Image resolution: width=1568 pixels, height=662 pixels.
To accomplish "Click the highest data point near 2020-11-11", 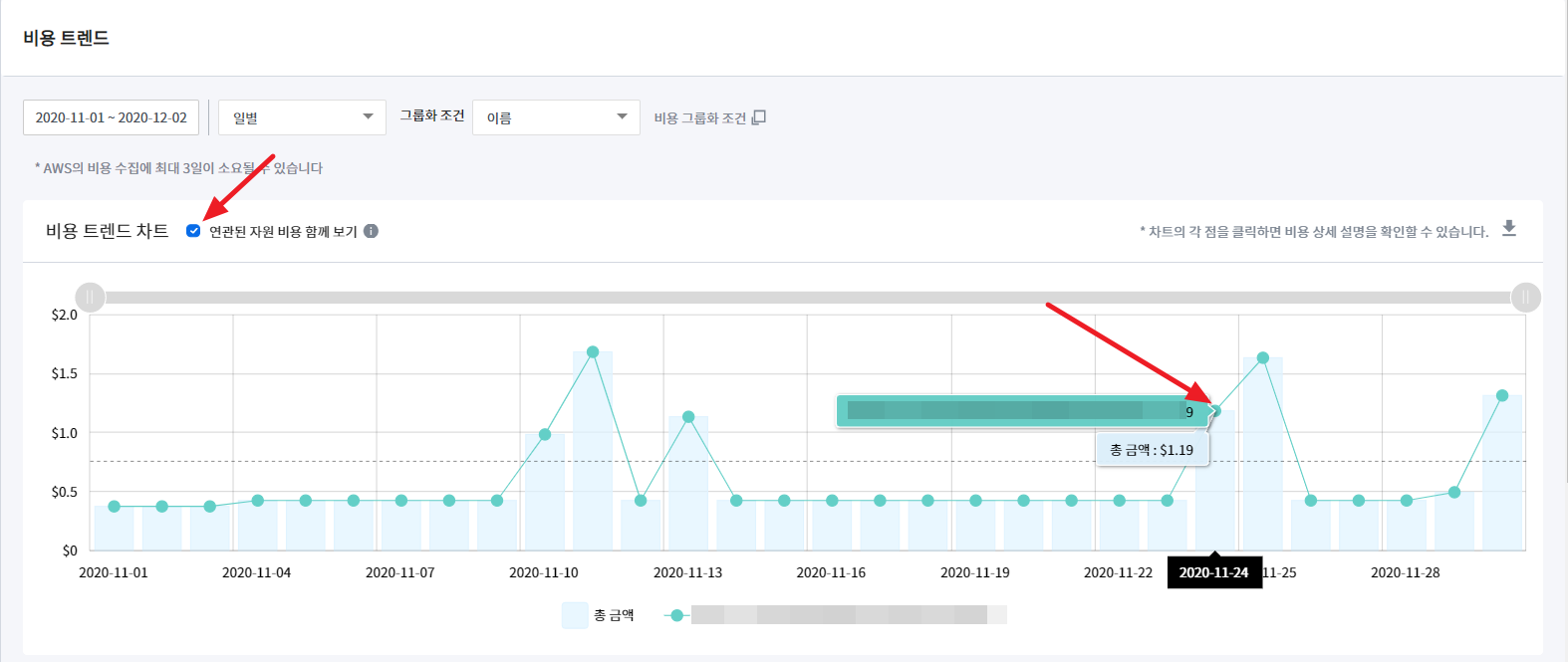I will pyautogui.click(x=593, y=351).
